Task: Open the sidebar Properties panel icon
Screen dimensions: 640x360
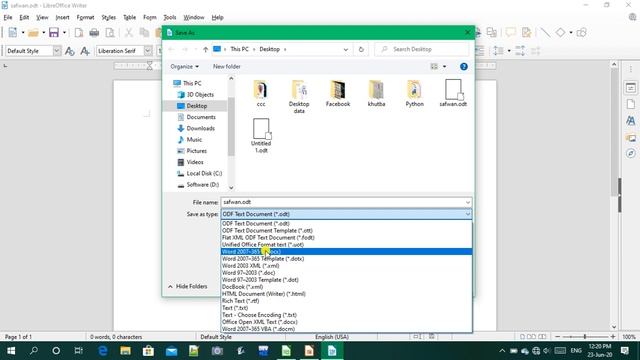Action: (631, 88)
